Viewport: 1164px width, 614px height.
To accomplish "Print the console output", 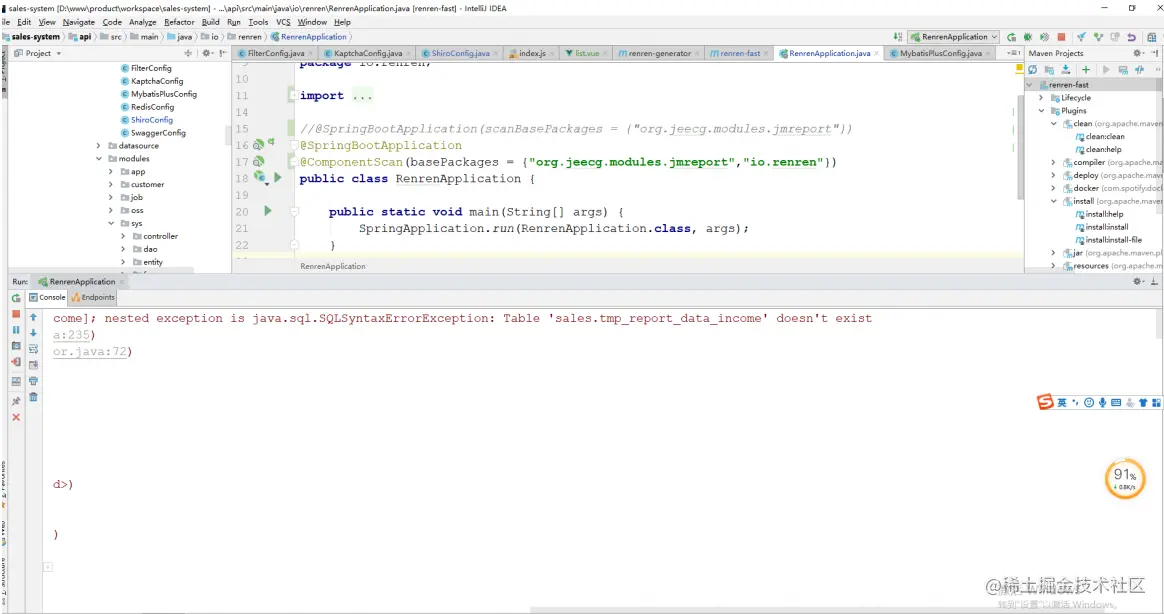I will click(x=33, y=381).
